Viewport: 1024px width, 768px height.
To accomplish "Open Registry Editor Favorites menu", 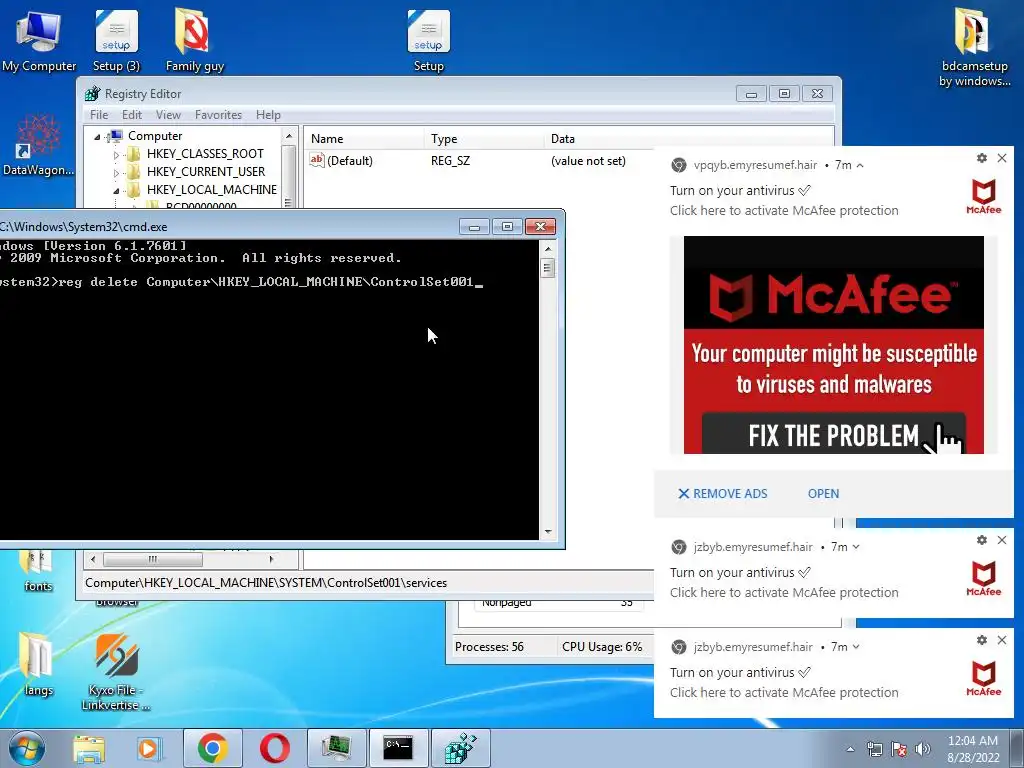I will click(x=218, y=115).
